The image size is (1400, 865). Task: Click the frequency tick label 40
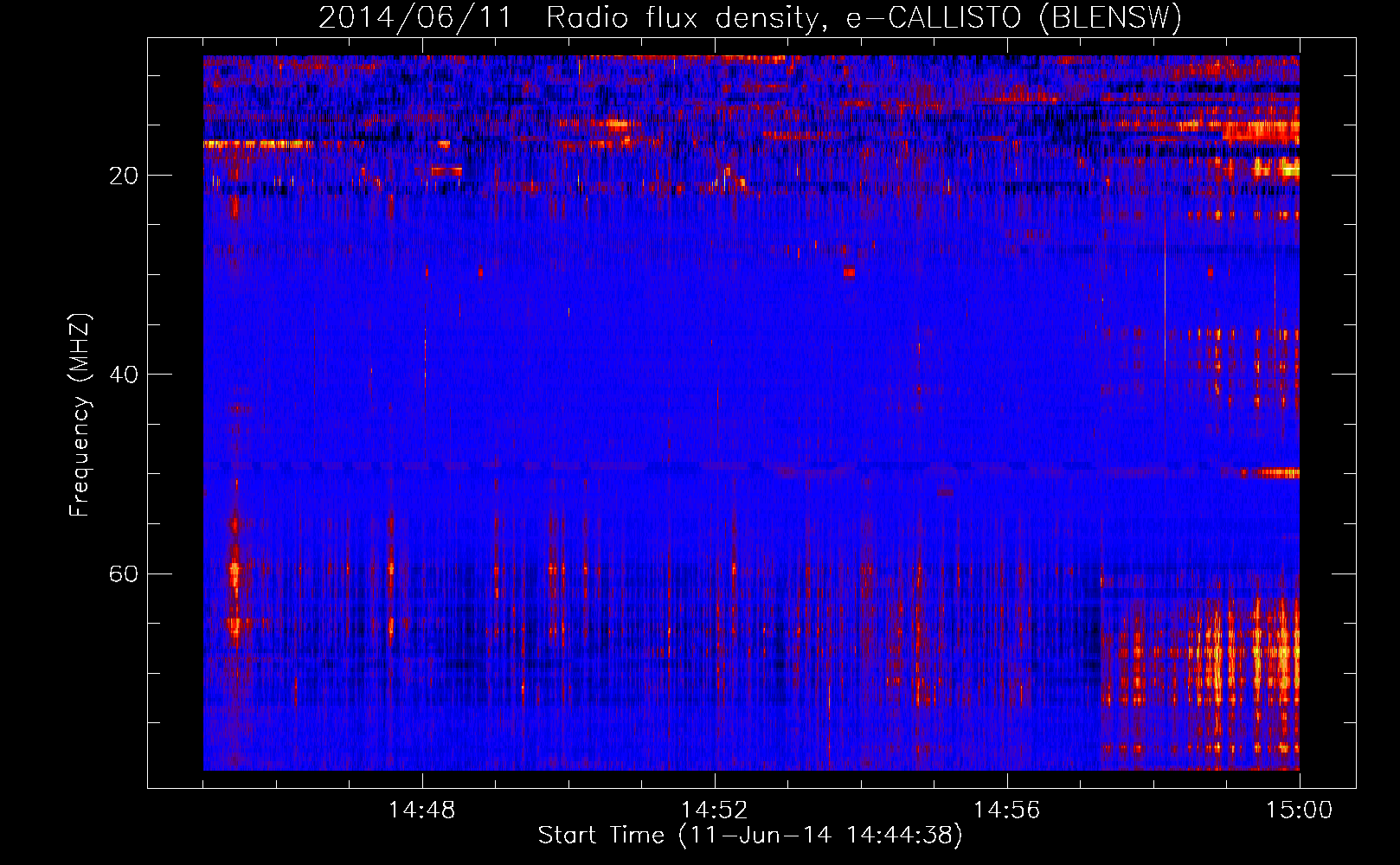(124, 375)
